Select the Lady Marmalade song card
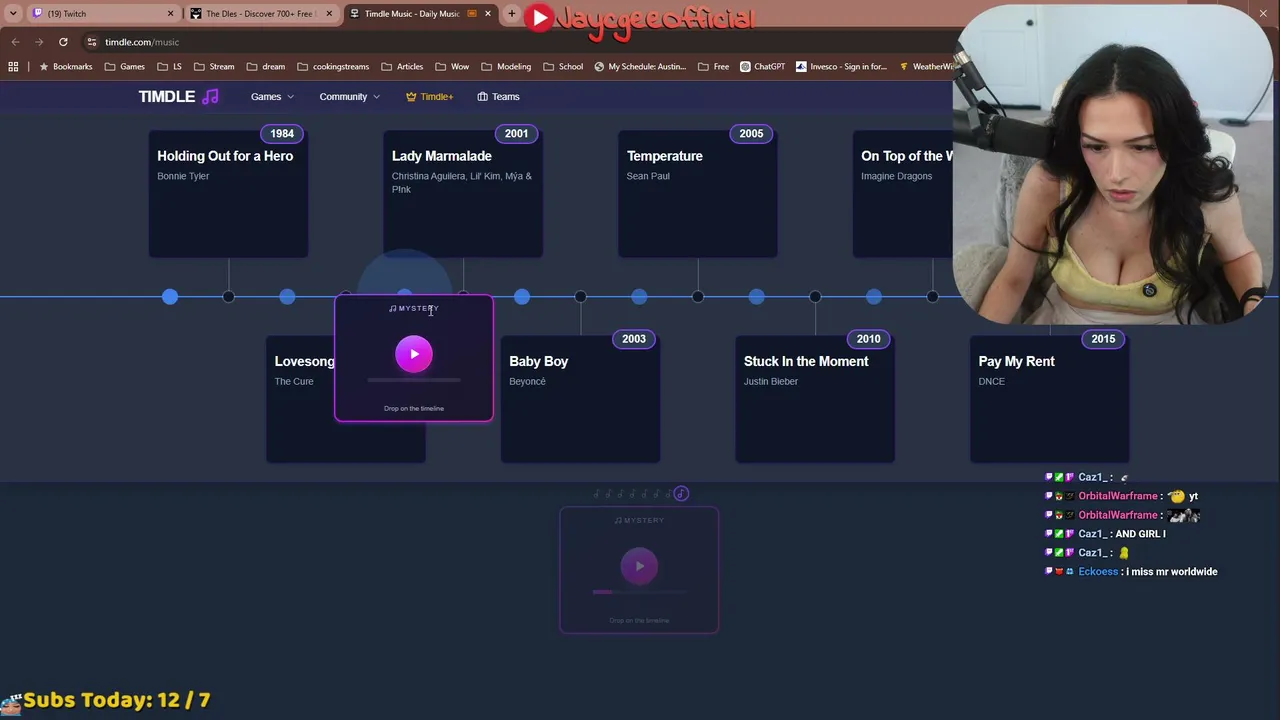 coord(463,194)
